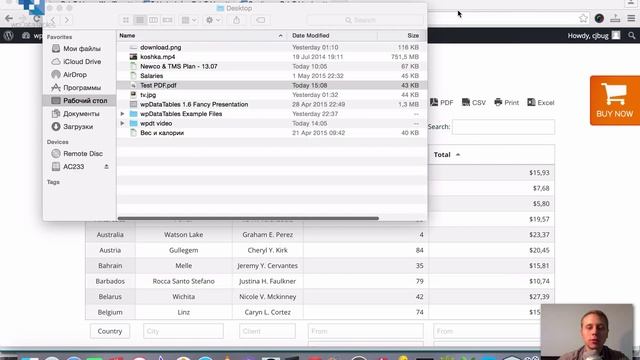Print the table
This screenshot has height=360, width=640.
pos(507,102)
